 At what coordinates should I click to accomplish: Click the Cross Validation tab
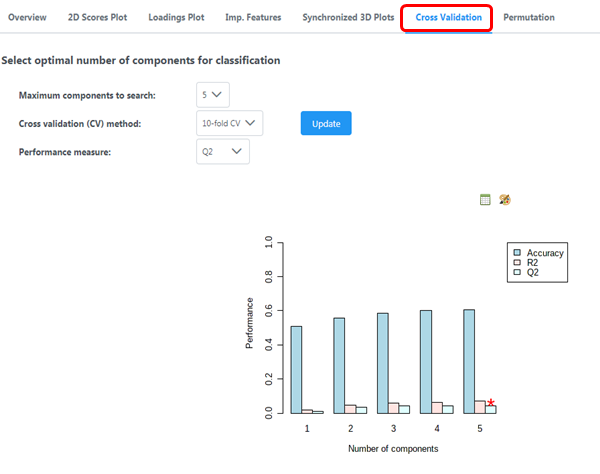pyautogui.click(x=448, y=17)
